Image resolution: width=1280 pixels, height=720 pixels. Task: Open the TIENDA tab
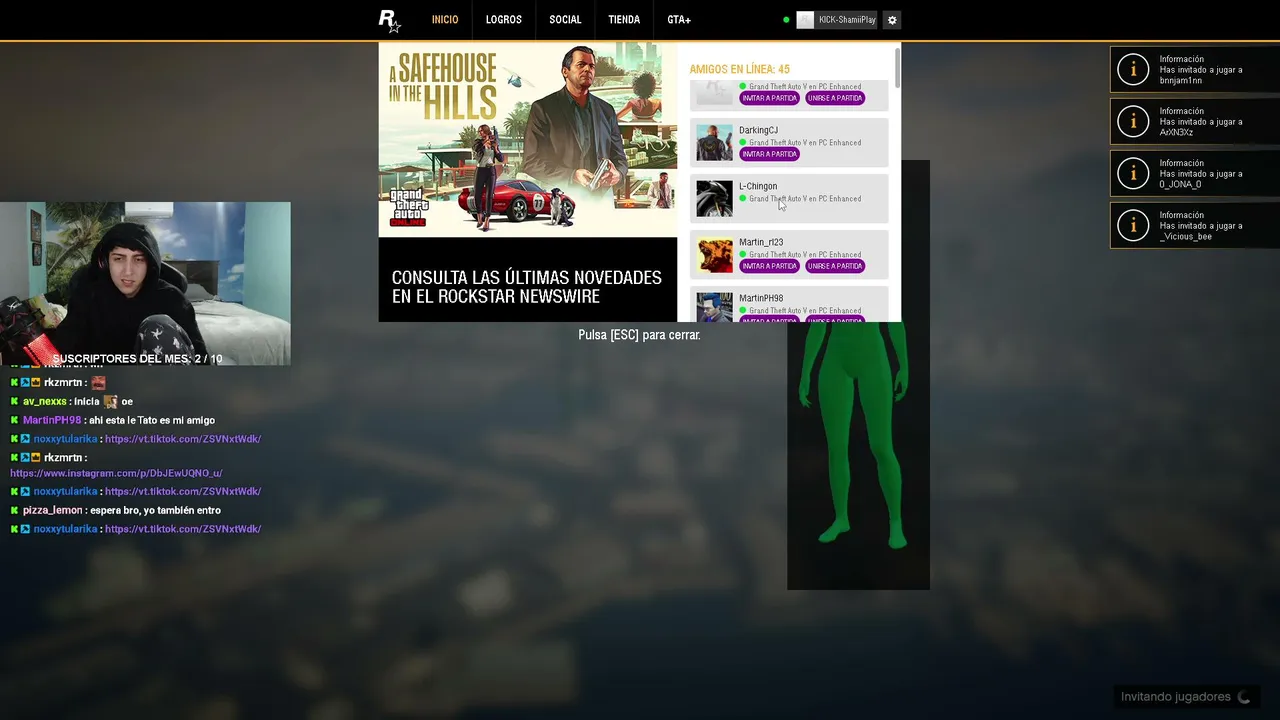(624, 20)
